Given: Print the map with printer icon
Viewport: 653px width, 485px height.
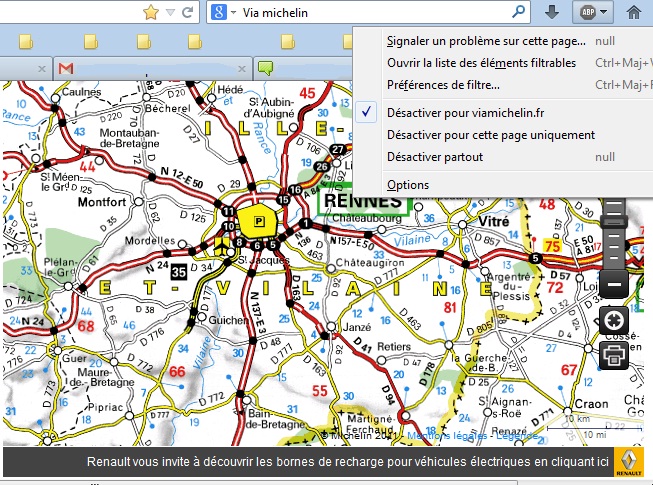Looking at the screenshot, I should point(614,355).
